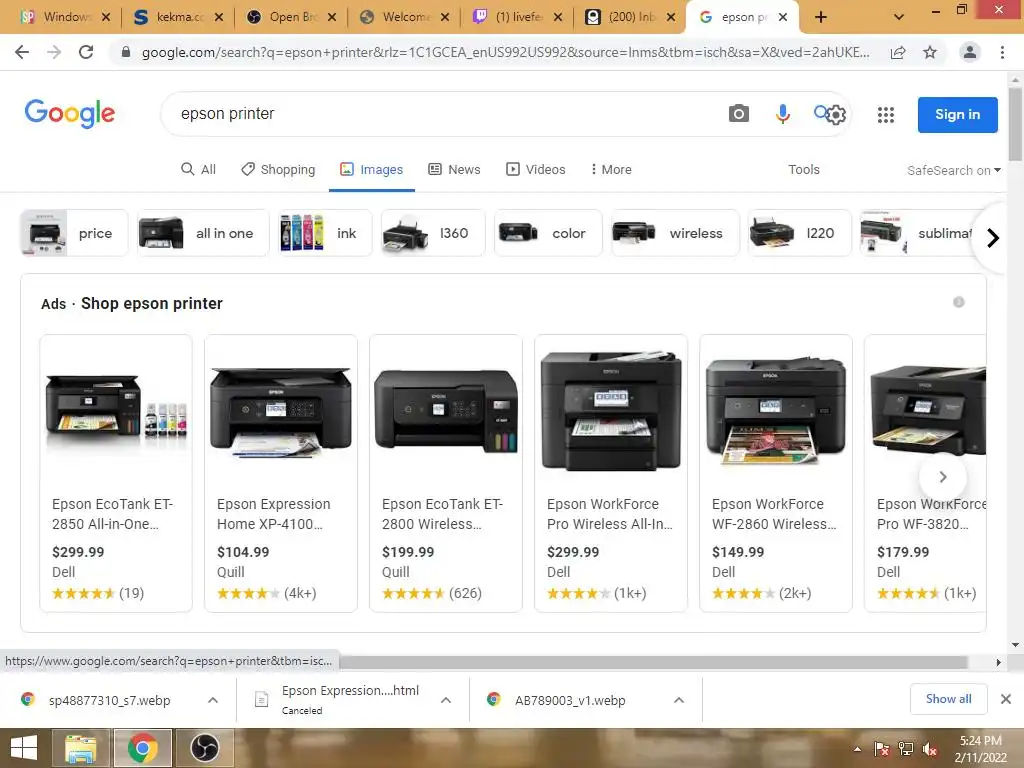The image size is (1024, 768).
Task: Select the Images tab
Action: tap(372, 169)
